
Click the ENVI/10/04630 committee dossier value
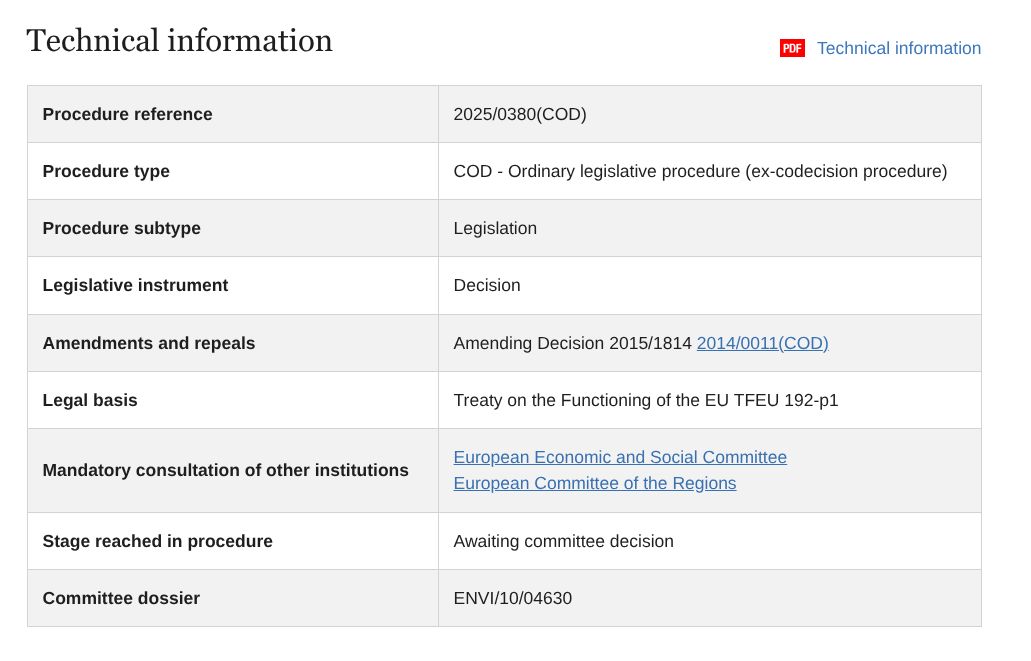tap(512, 598)
